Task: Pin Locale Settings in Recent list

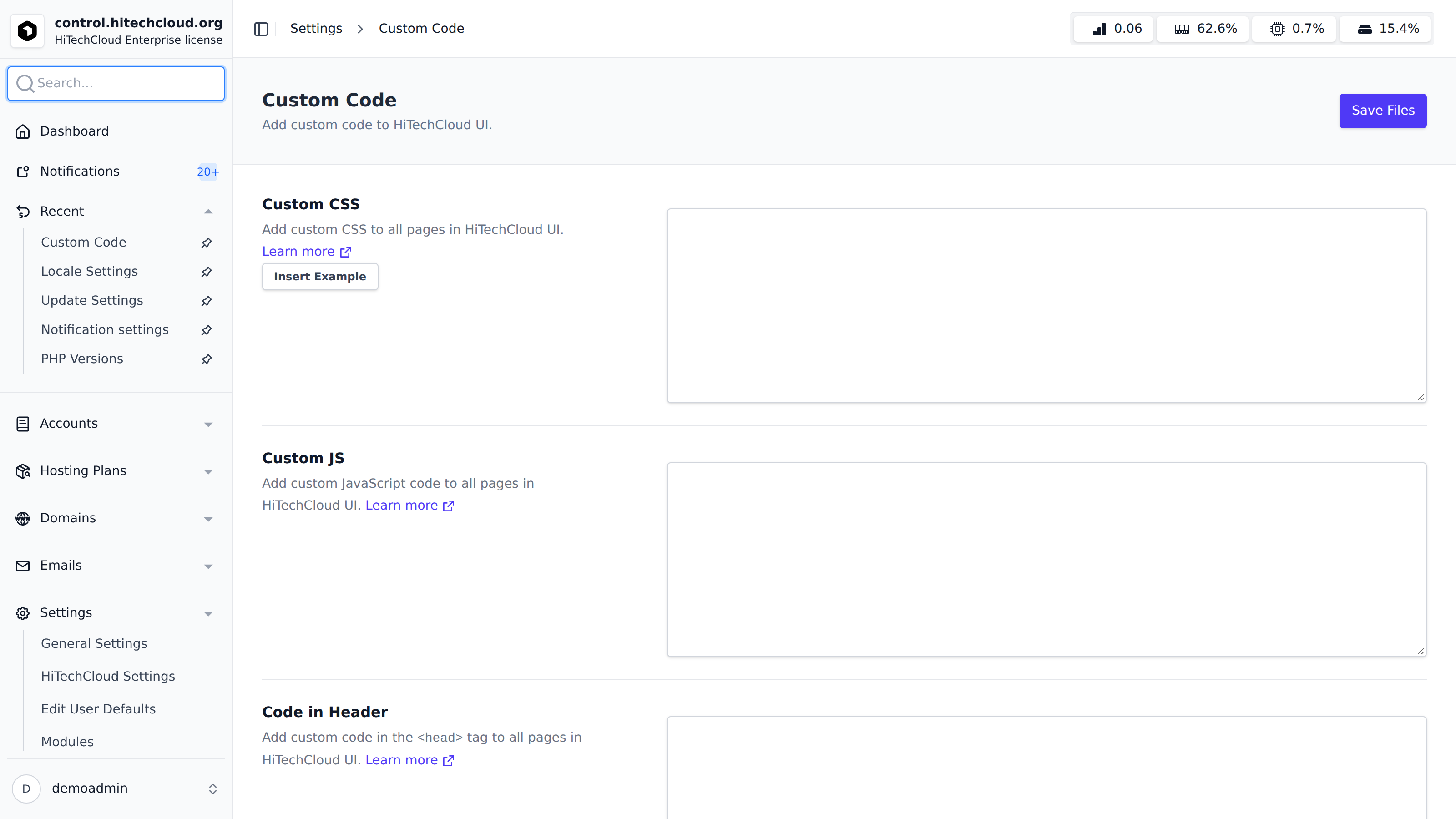Action: pos(206,272)
